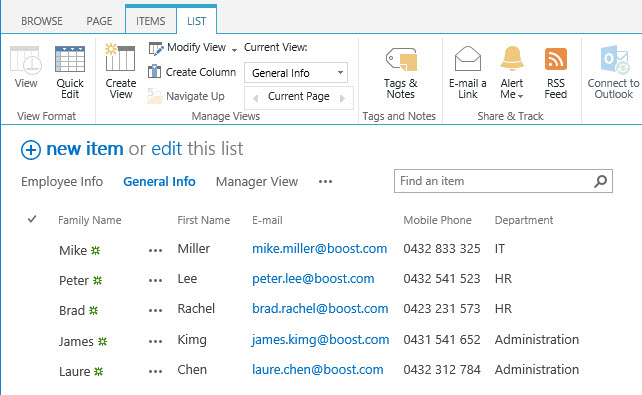Click the Peter family name cell
Screen dimensions: 642x395
pos(74,281)
